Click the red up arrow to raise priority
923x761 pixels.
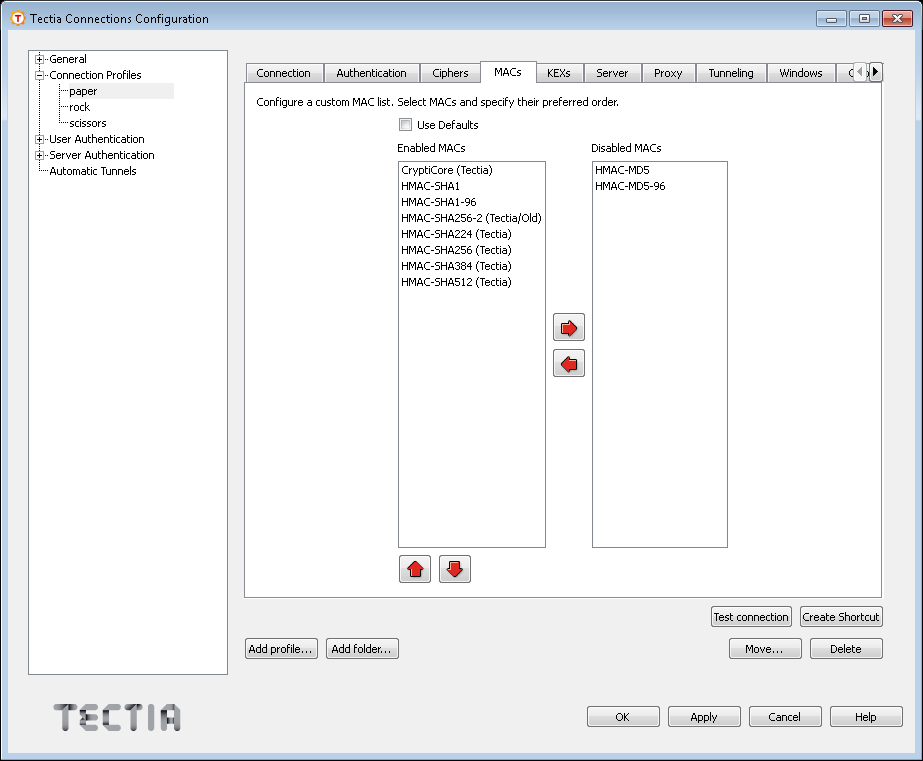[415, 570]
